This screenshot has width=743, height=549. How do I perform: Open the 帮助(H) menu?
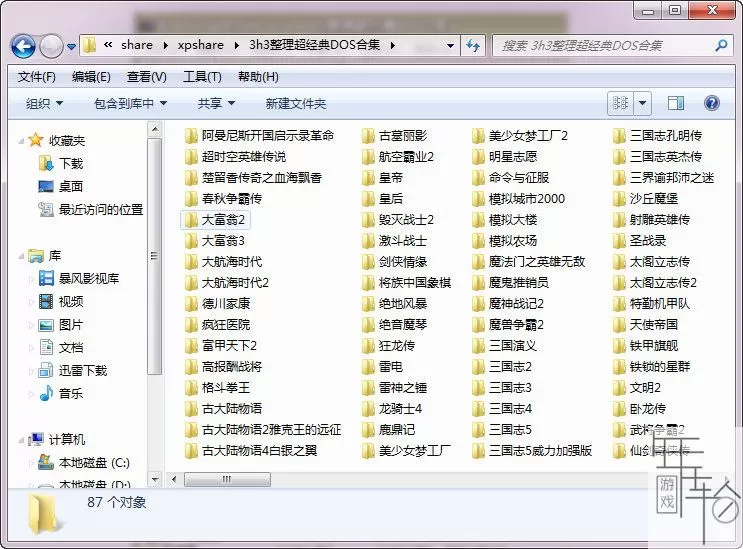click(x=258, y=77)
